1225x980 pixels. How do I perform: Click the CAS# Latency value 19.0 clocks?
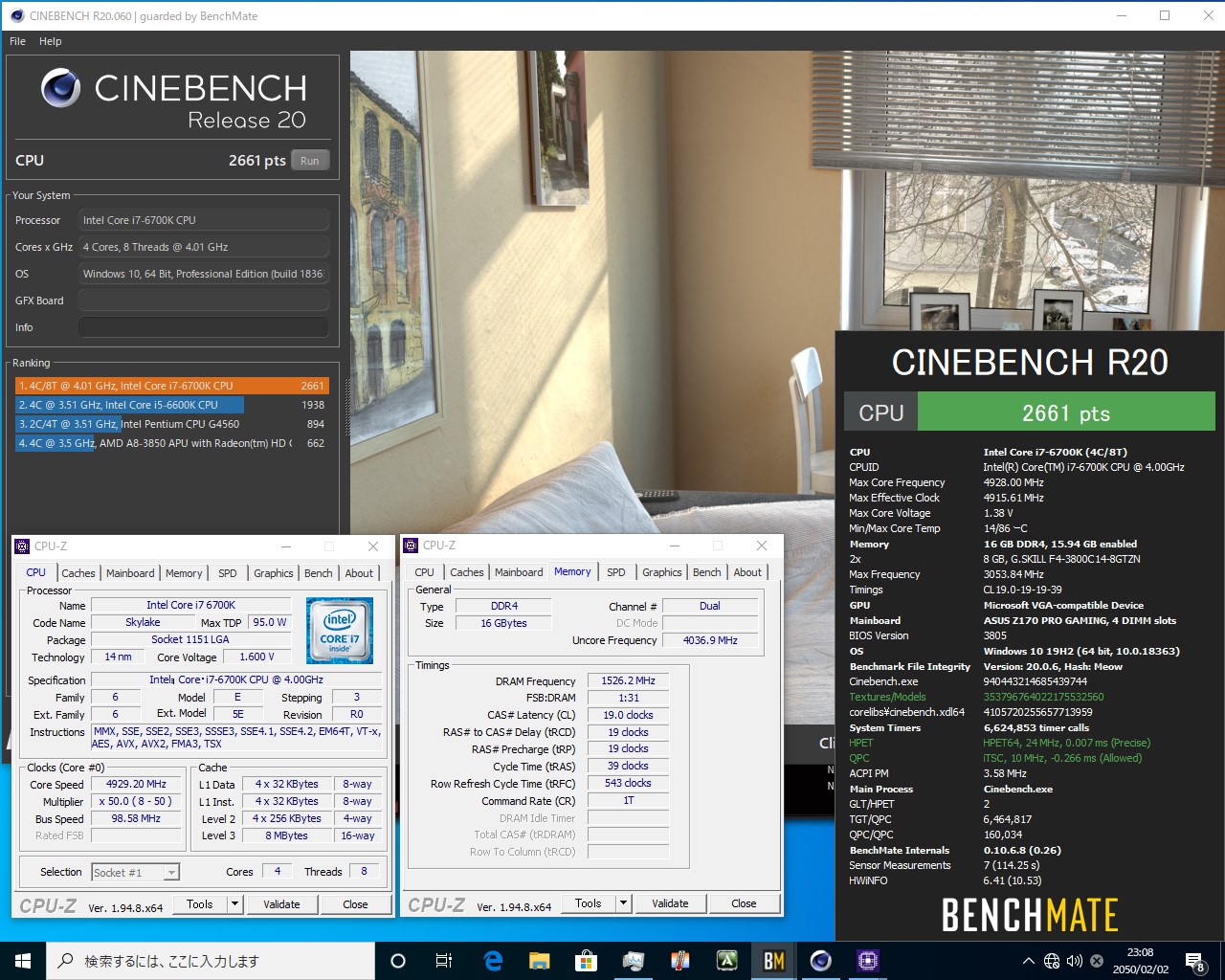coord(628,715)
